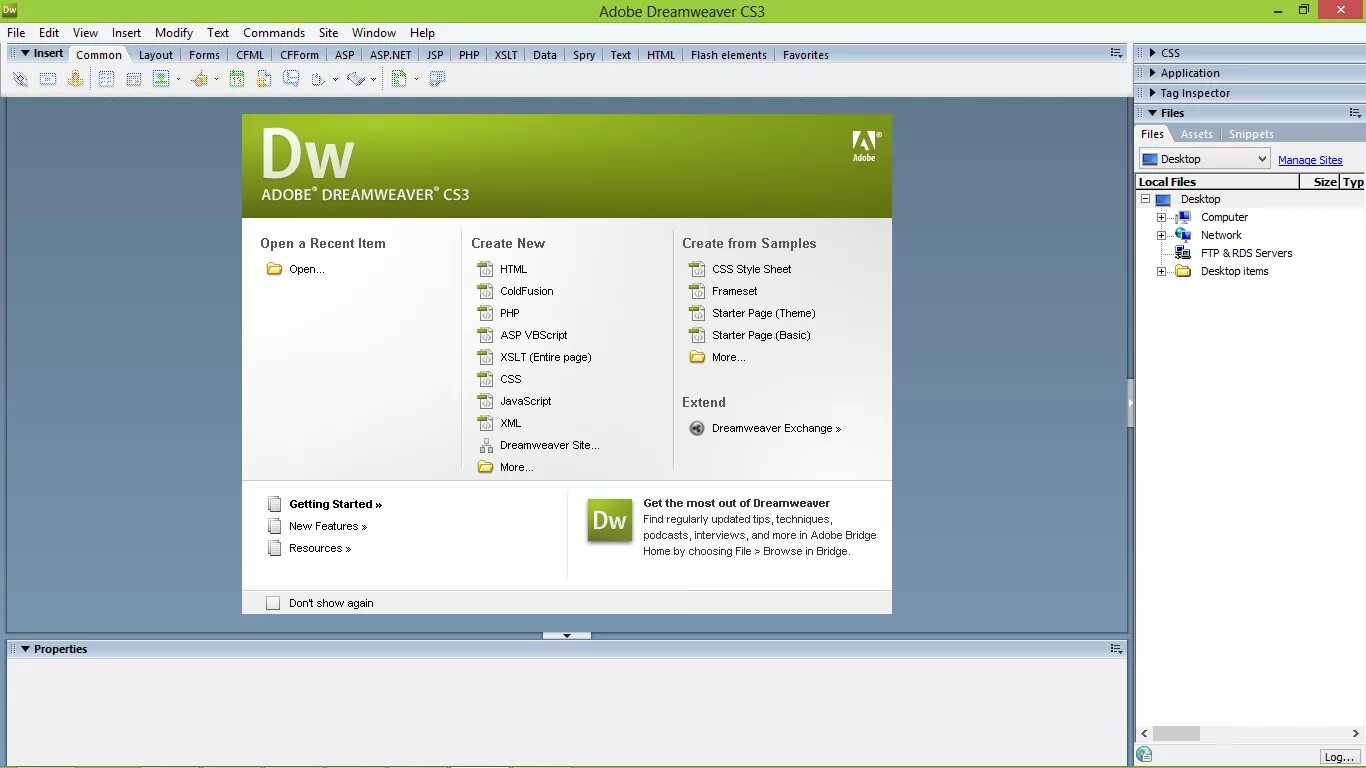Click the Head elements icon

(319, 79)
